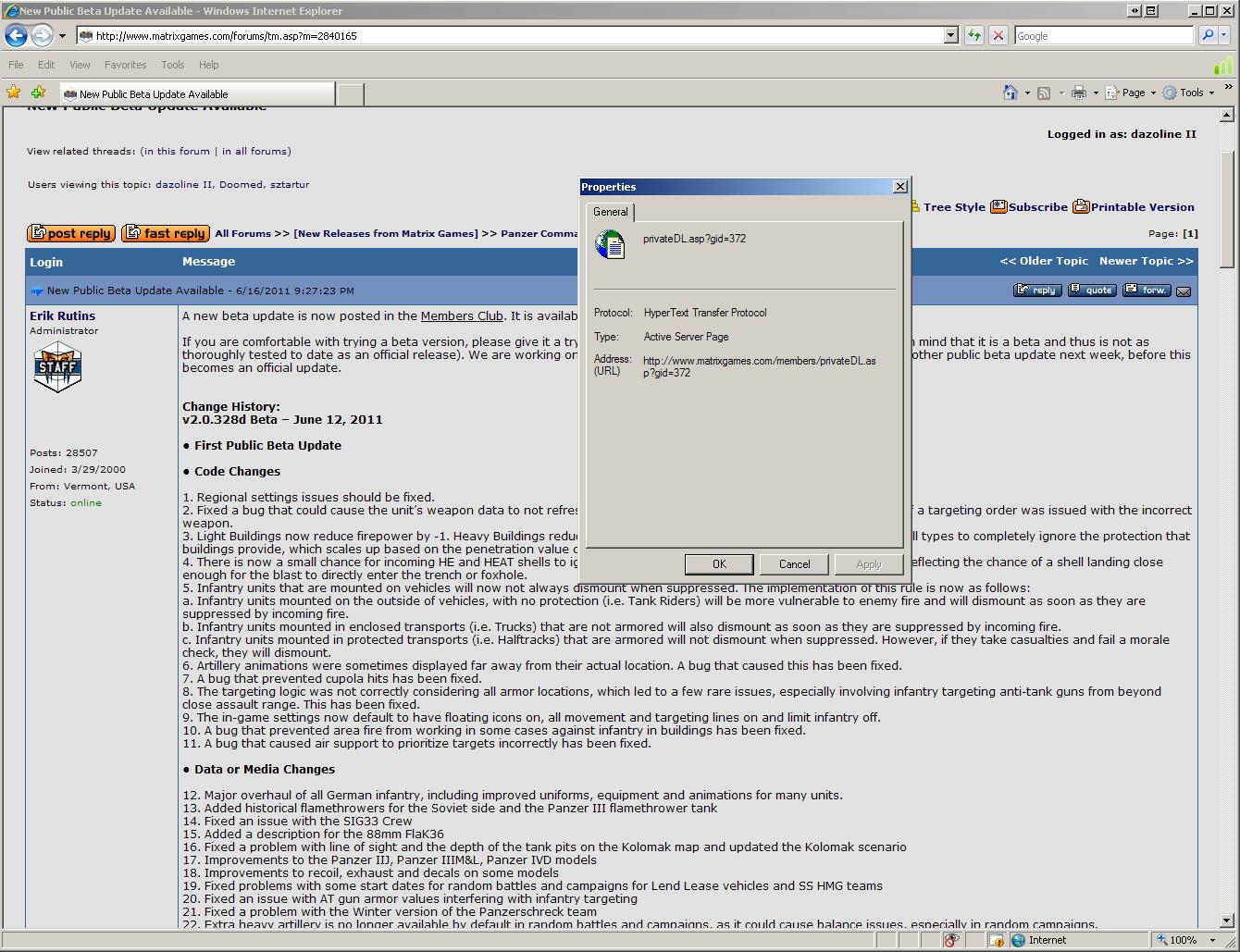1240x952 pixels.
Task: Expand the Print dropdown arrow
Action: pos(1096,93)
